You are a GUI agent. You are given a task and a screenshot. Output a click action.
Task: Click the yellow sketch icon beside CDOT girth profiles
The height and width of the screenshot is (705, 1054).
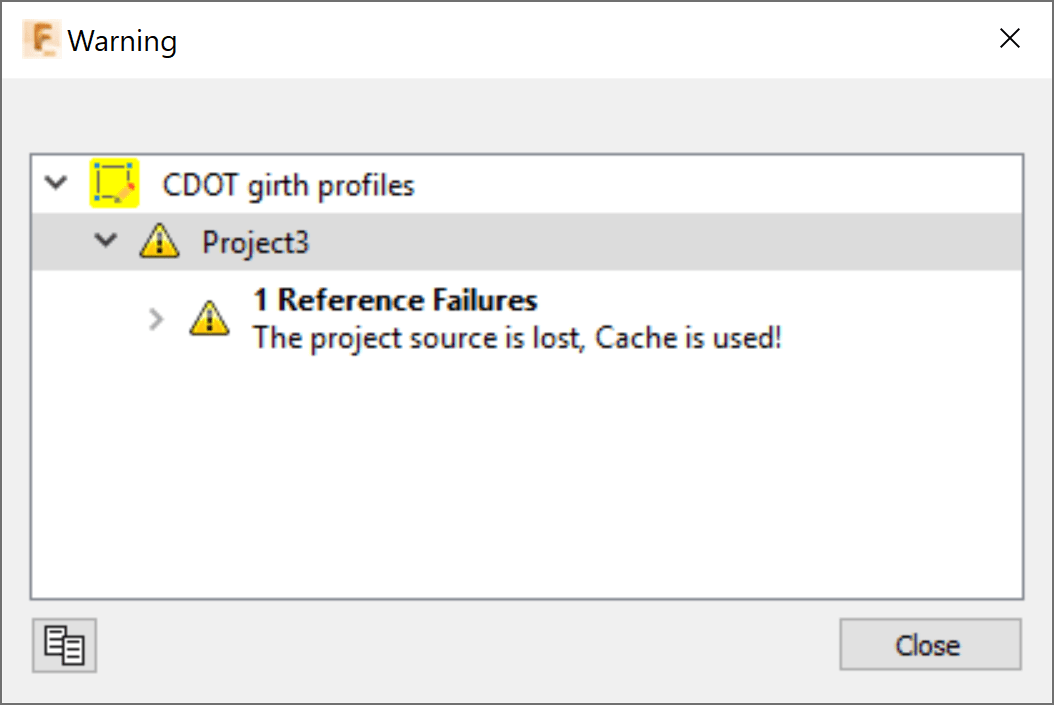tap(113, 183)
